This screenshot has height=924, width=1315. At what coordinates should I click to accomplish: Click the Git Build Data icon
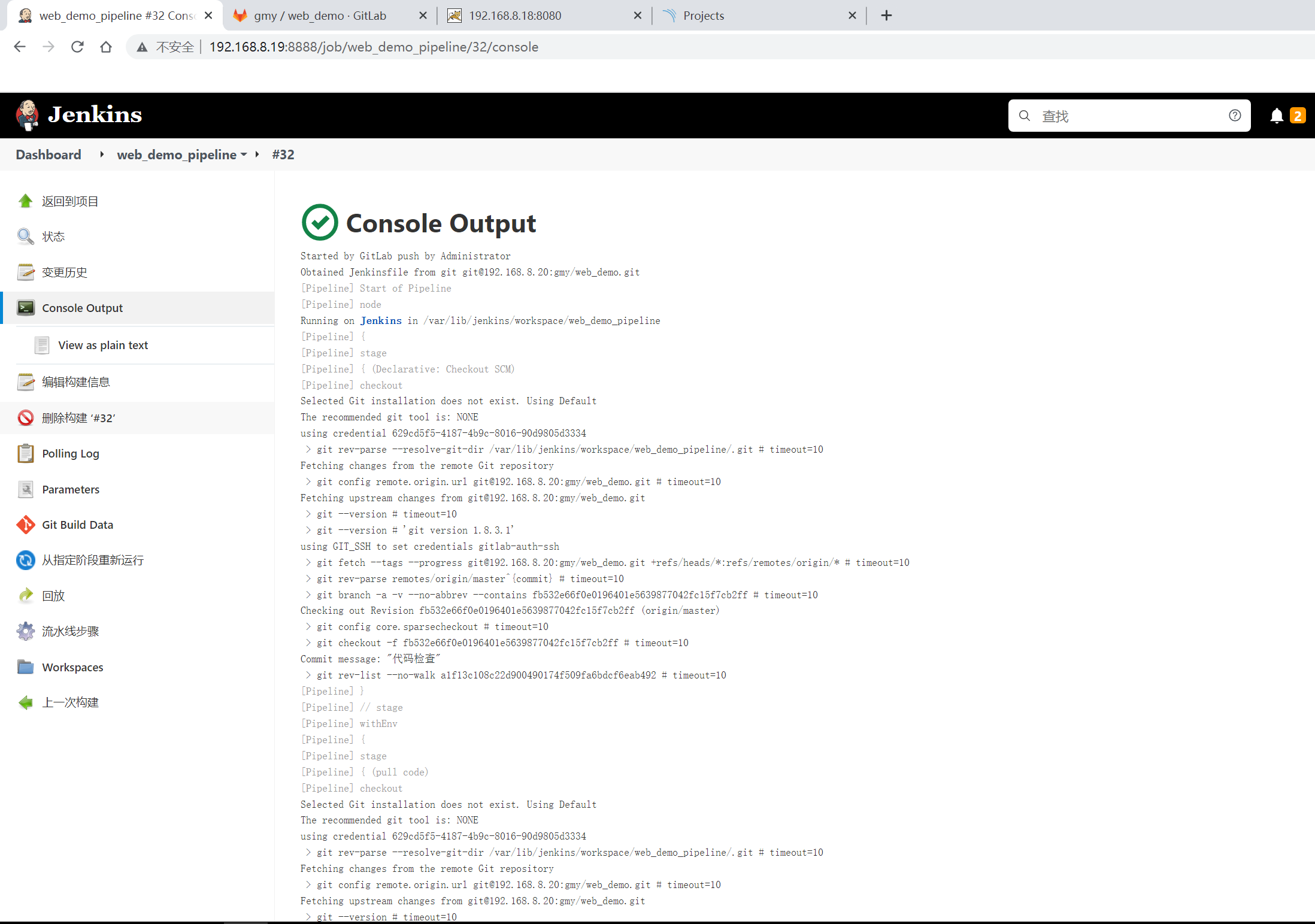(x=25, y=525)
